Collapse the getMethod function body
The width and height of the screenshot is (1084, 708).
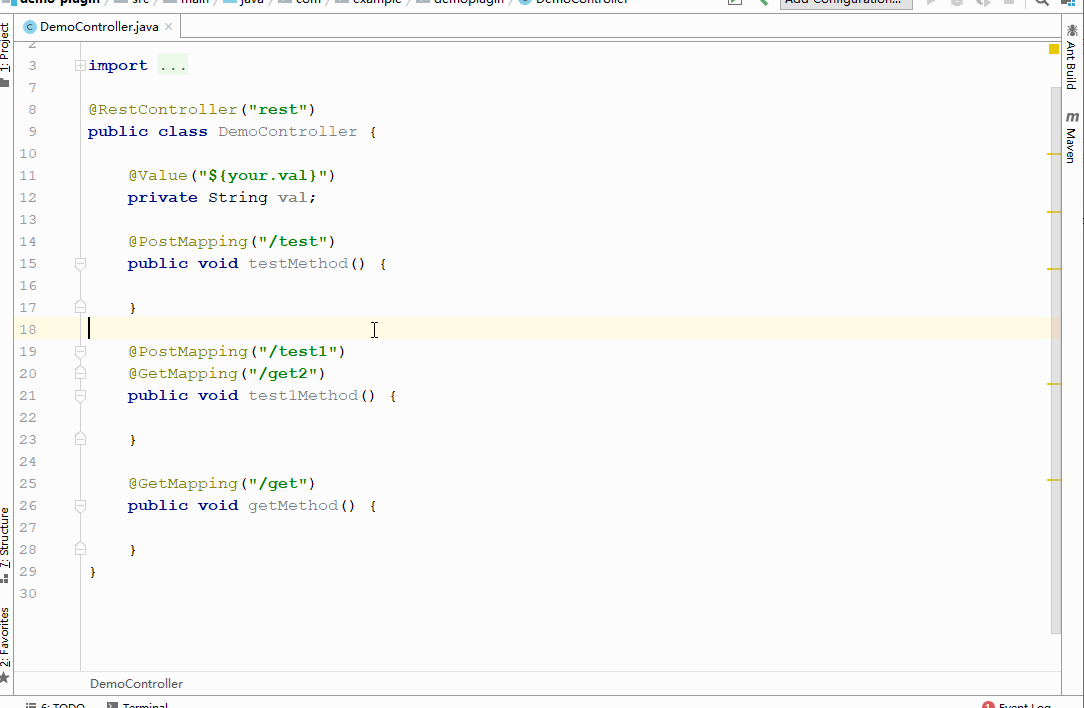pyautogui.click(x=79, y=505)
